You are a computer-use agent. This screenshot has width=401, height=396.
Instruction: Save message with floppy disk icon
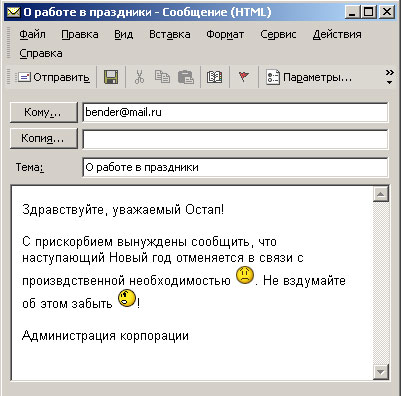111,77
